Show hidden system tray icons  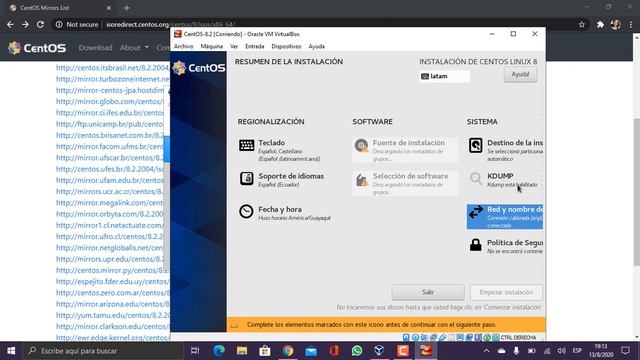487,351
